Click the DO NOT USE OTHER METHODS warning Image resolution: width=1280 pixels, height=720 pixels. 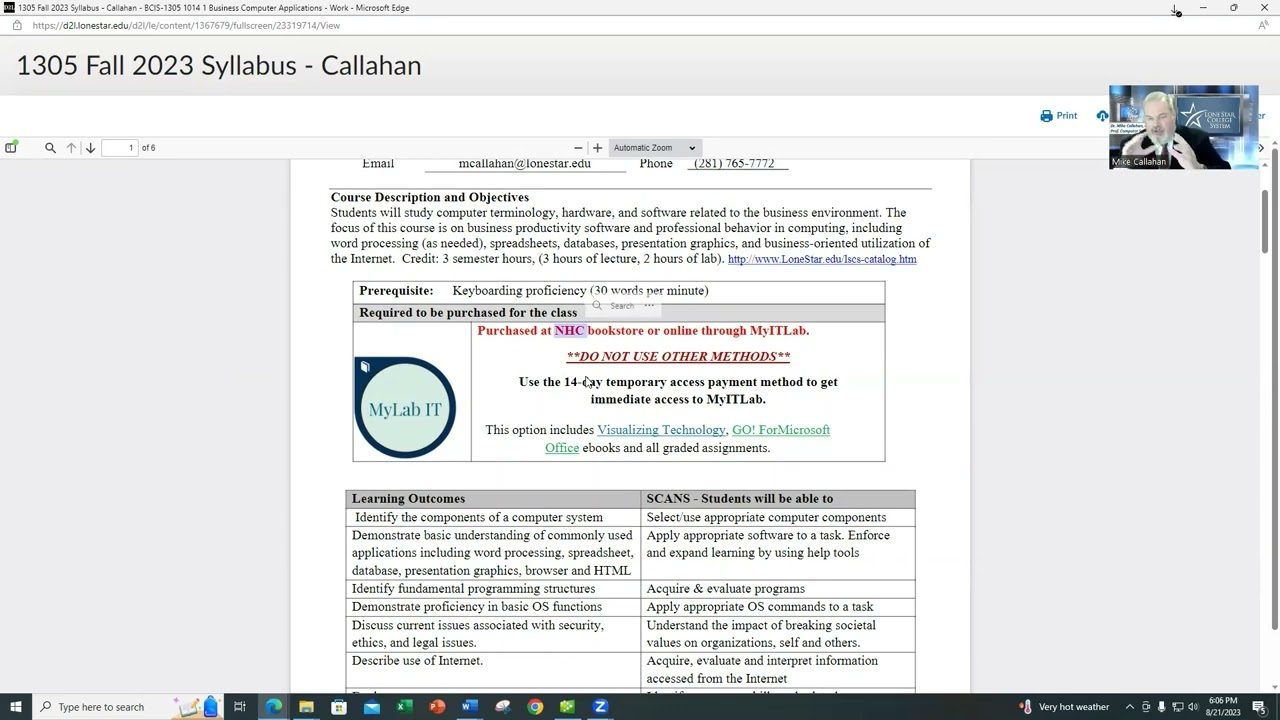click(x=678, y=357)
